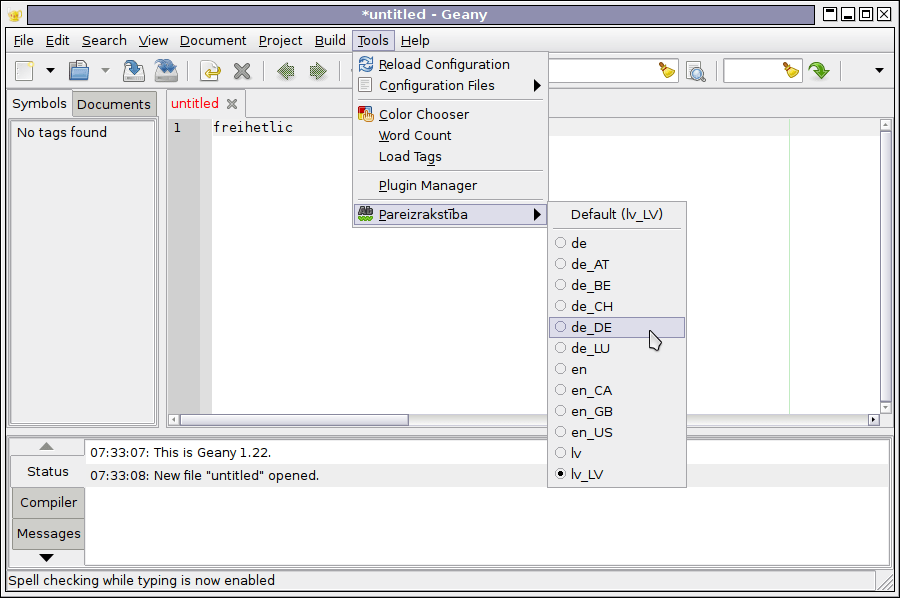The height and width of the screenshot is (598, 900).
Task: Click the Pareizrakstība spell check icon
Action: tap(366, 213)
